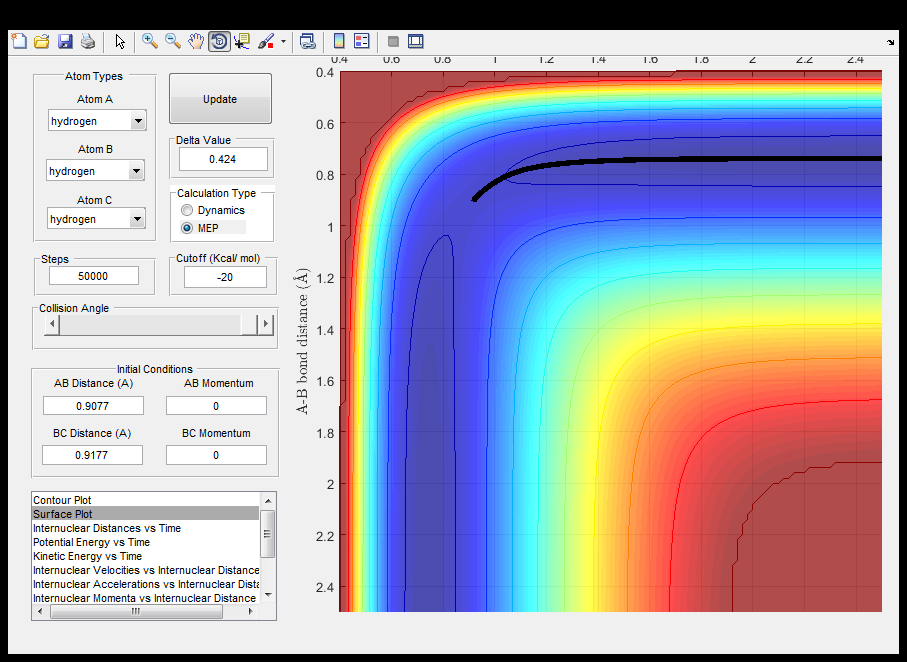
Task: Choose Contour Plot in the plot list
Action: click(x=63, y=500)
